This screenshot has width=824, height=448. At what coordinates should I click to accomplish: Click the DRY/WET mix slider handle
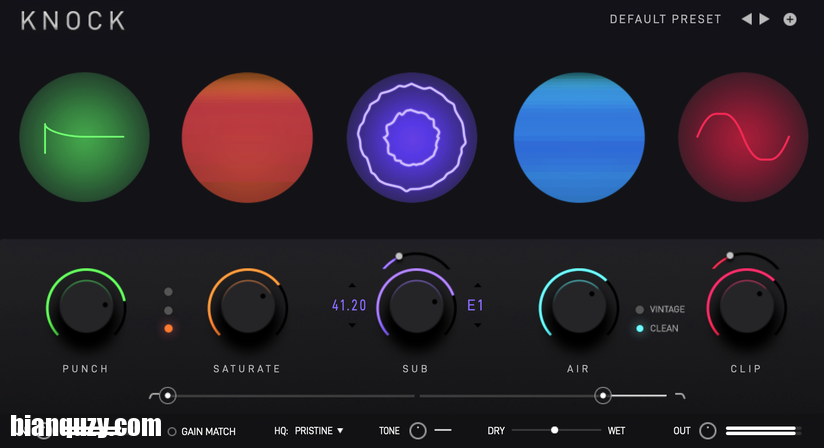click(554, 430)
